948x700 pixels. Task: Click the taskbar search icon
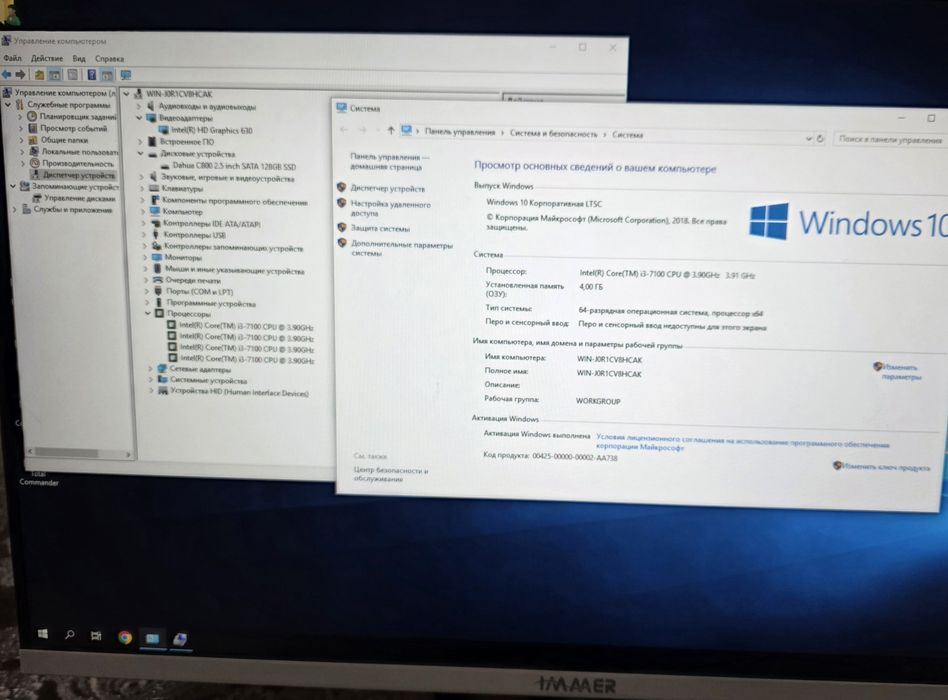(70, 634)
